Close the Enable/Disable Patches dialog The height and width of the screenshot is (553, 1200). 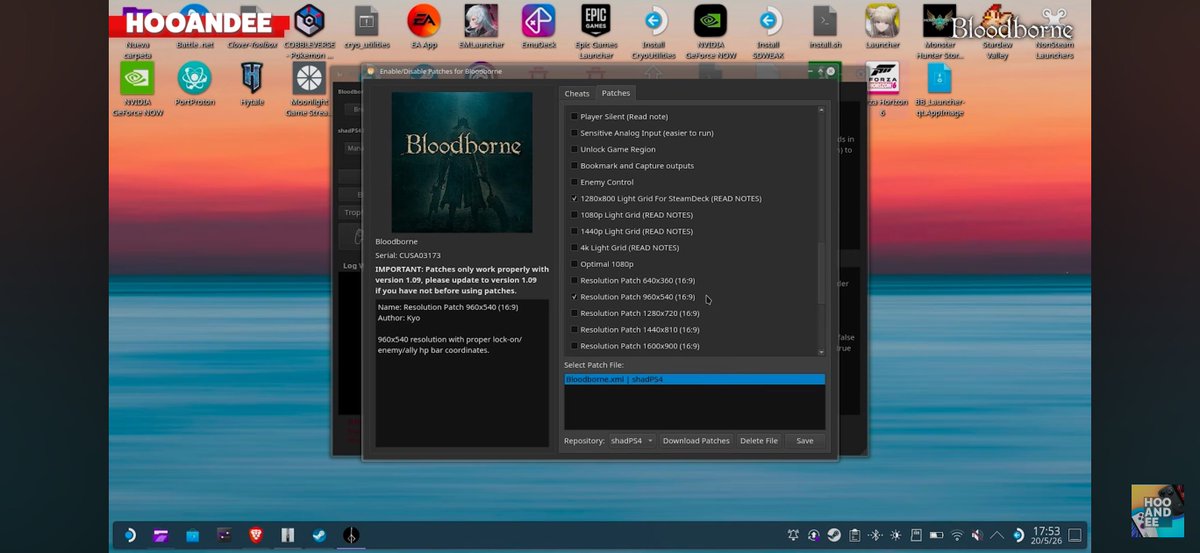tap(830, 72)
